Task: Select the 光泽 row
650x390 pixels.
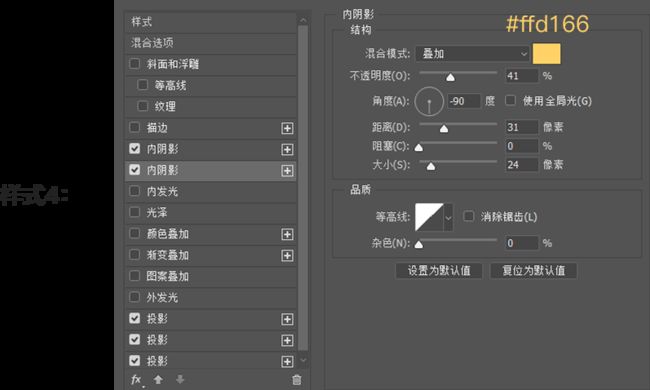Action: (211, 213)
